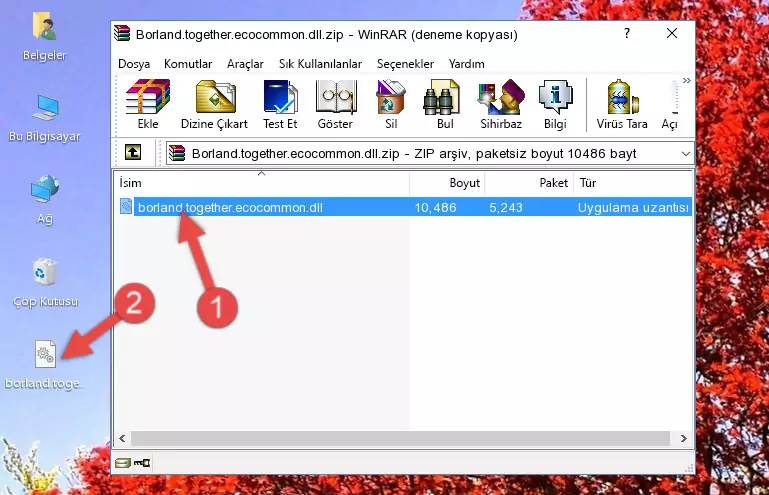Image resolution: width=769 pixels, height=495 pixels.
Task: Go up one folder level
Action: point(133,153)
